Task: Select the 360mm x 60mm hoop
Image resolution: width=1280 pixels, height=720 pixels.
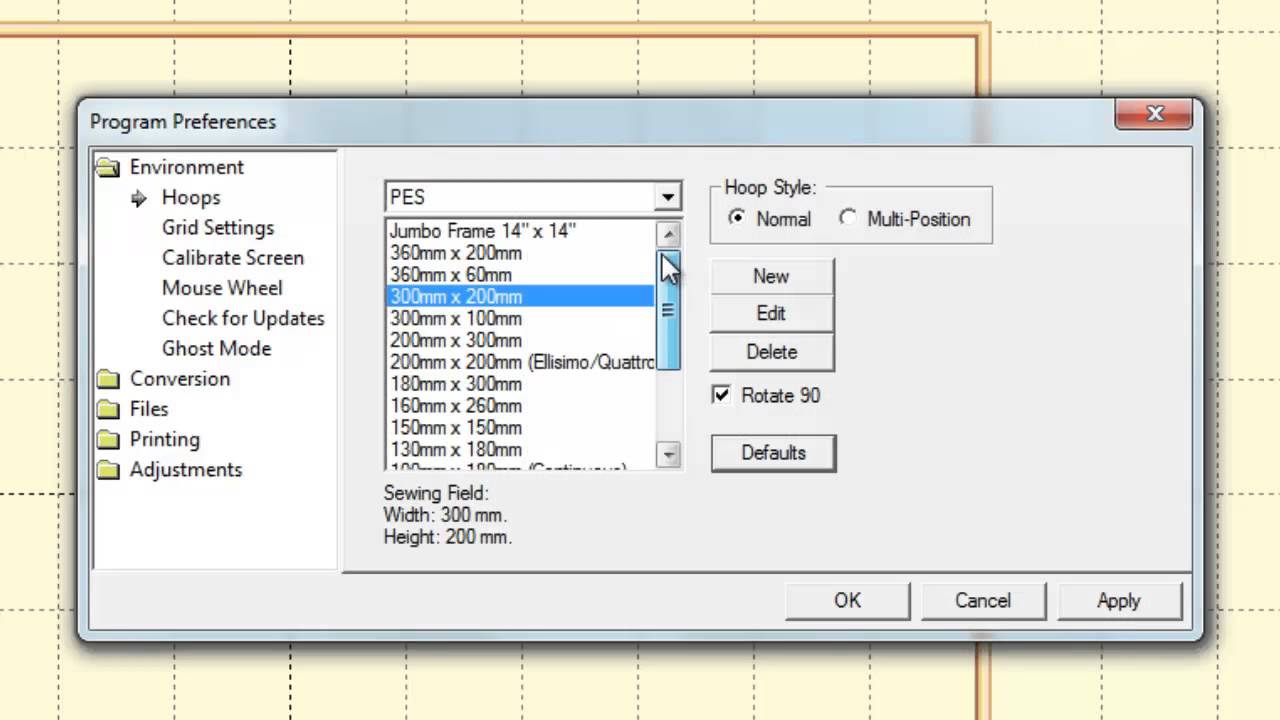Action: [520, 275]
